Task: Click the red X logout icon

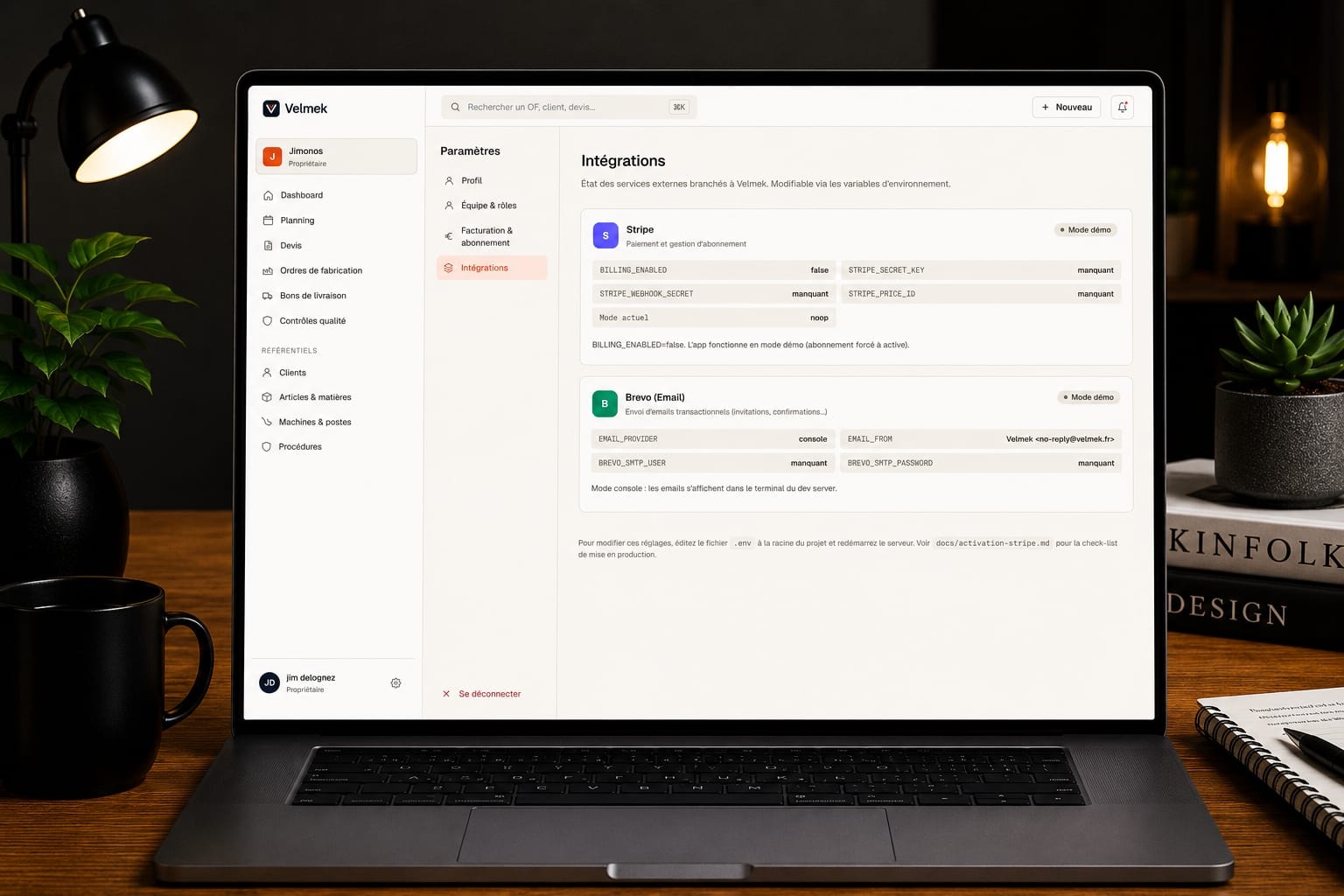Action: [x=446, y=694]
